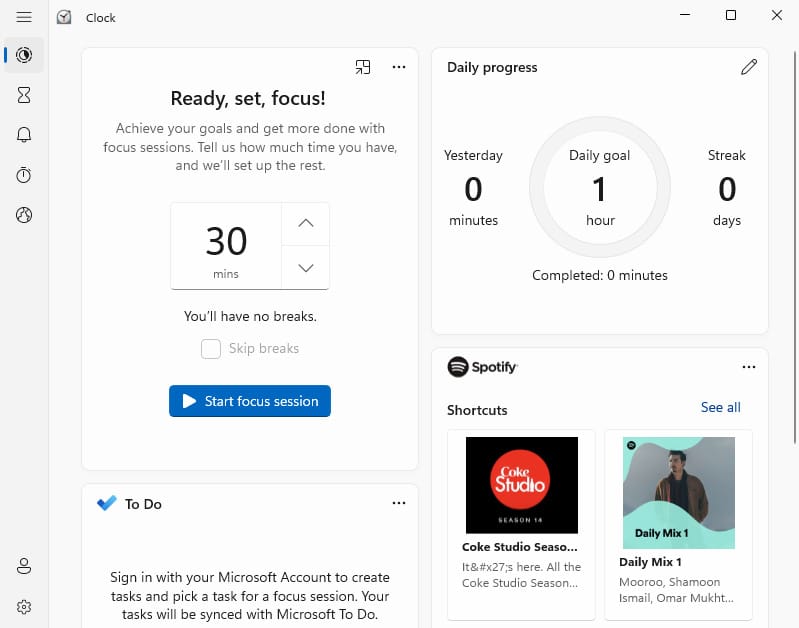Start the focus session
The image size is (799, 628).
pyautogui.click(x=250, y=401)
